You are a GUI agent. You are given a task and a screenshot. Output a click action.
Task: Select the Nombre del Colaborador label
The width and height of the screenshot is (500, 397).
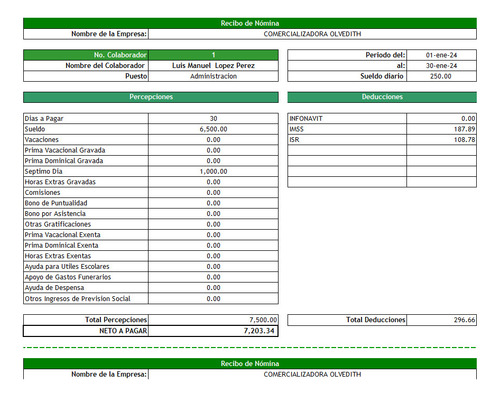click(105, 66)
